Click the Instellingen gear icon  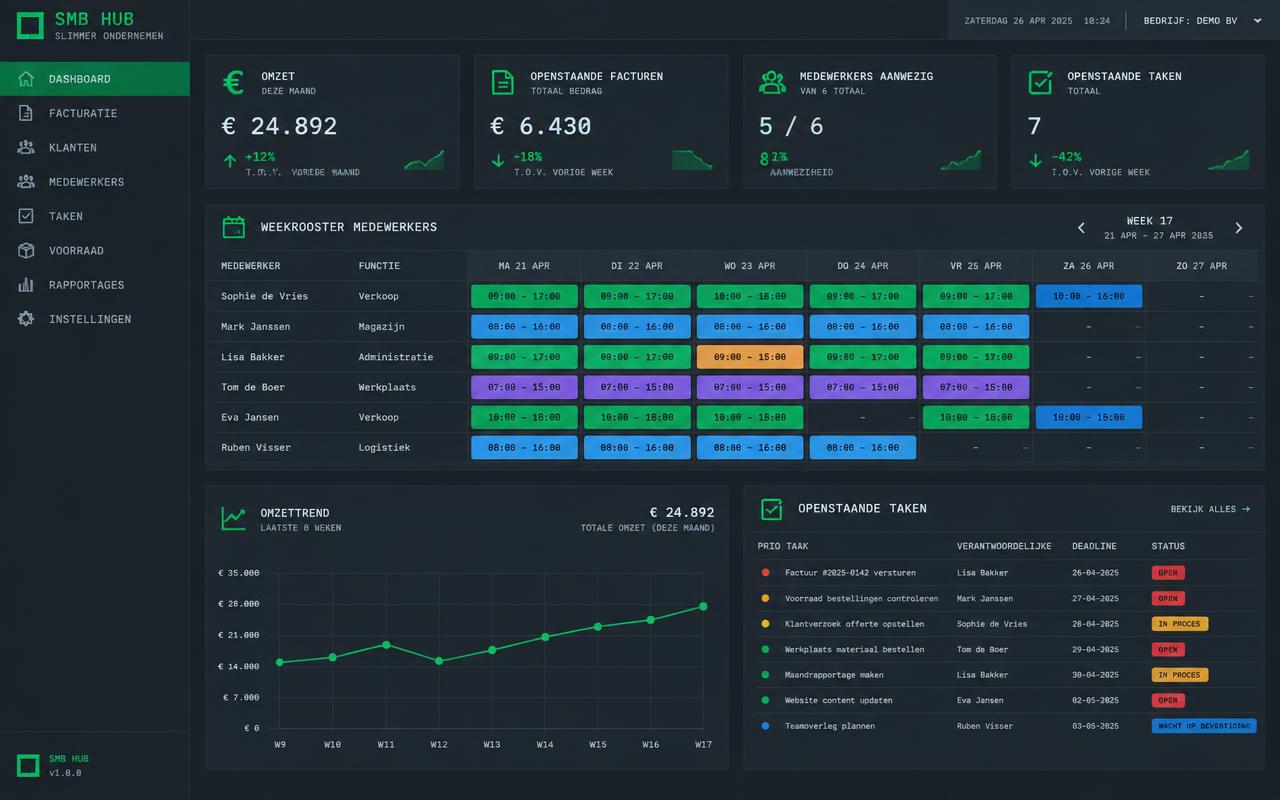coord(26,319)
